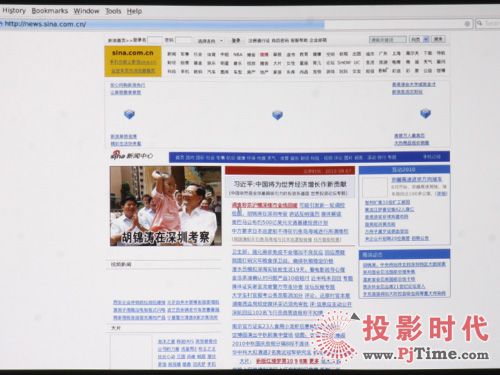The width and height of the screenshot is (500, 375).
Task: Click the NBA link in navigation grid
Action: (x=238, y=54)
